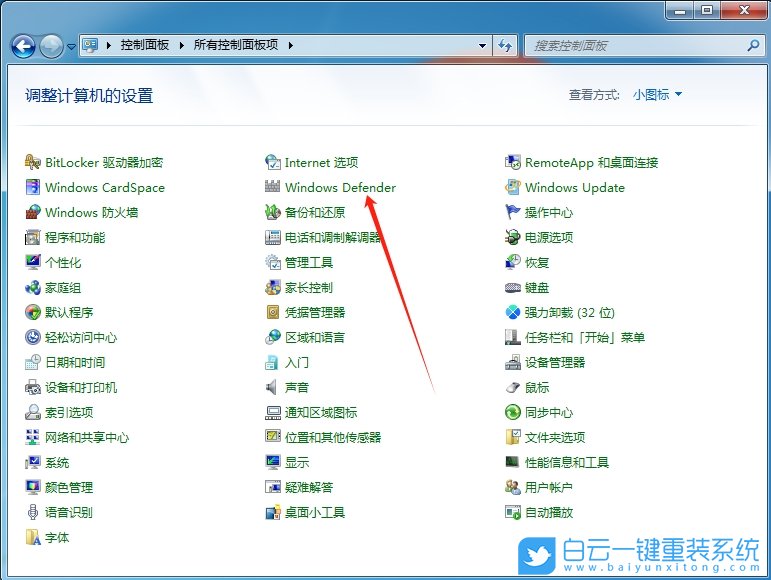Viewport: 771px width, 580px height.
Task: Expand the arrow before 控制面板 breadcrumb
Action: point(109,45)
